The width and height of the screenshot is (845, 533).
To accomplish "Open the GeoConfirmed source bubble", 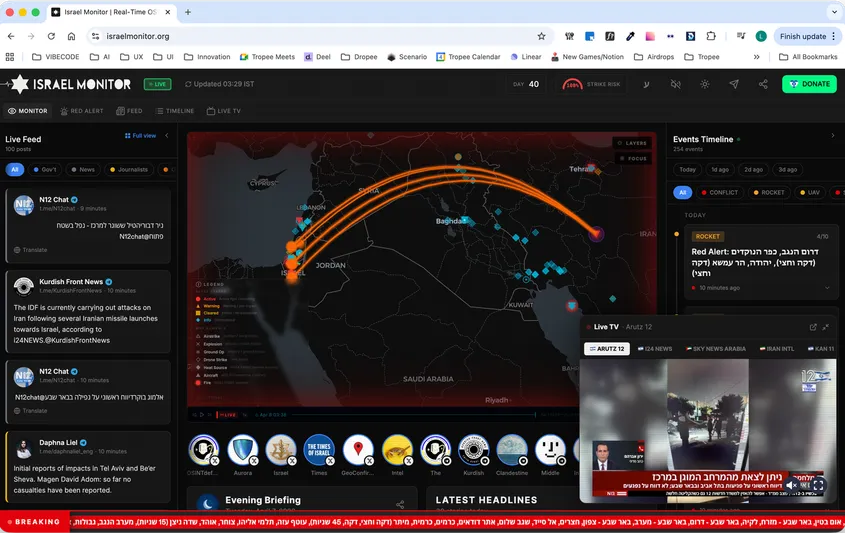I will (x=357, y=449).
